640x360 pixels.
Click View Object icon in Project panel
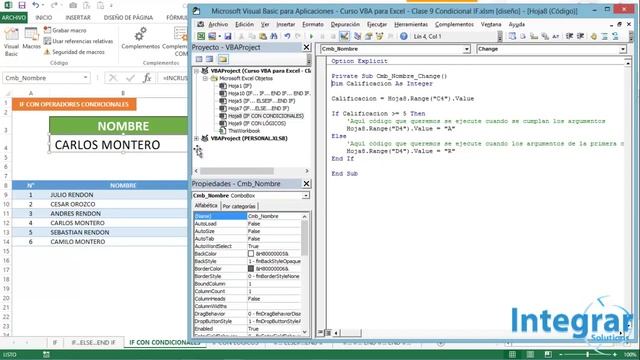click(x=209, y=59)
